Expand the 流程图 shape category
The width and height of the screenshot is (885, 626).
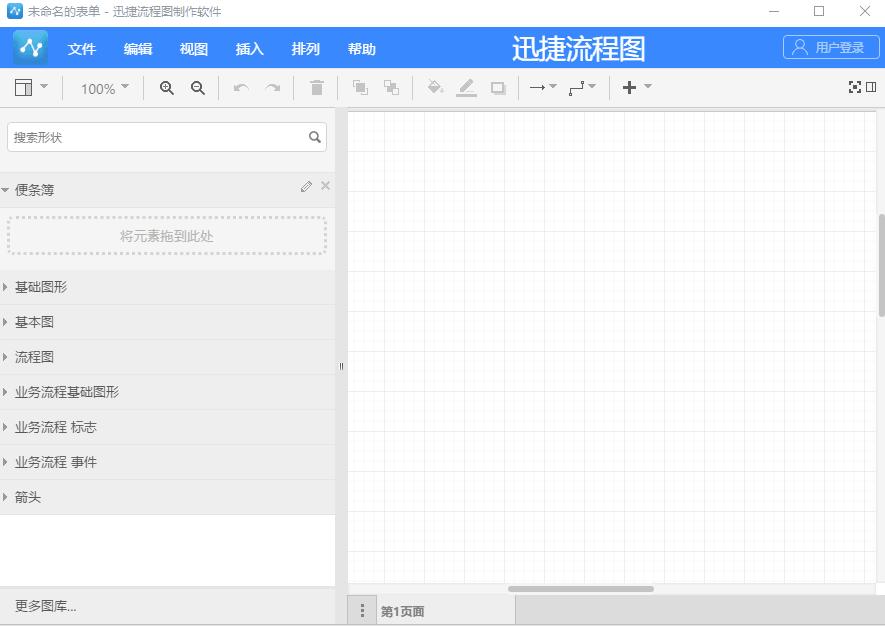(x=34, y=357)
